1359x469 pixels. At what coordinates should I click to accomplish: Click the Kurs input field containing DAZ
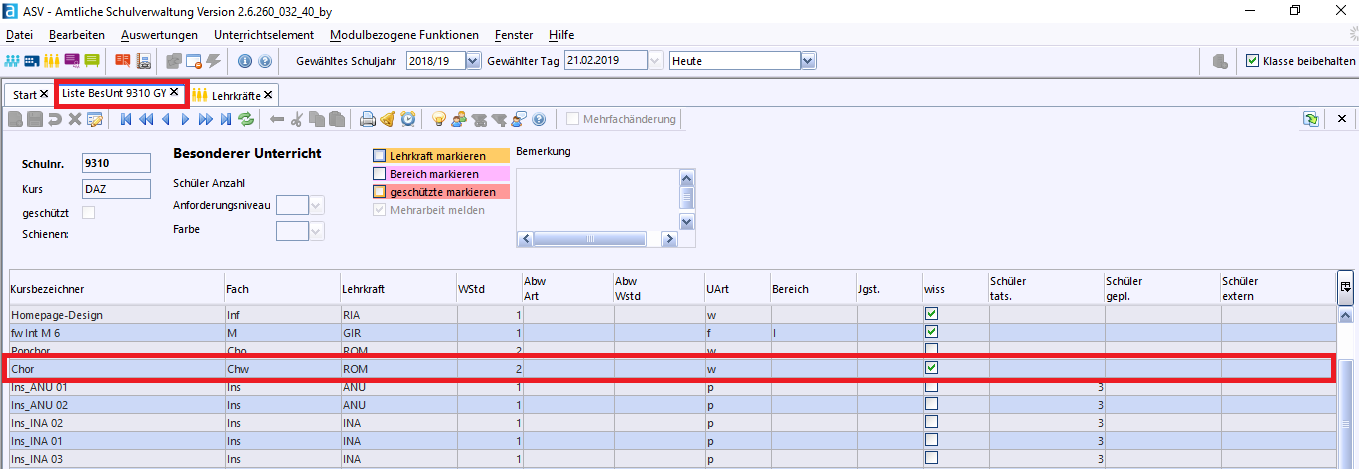pyautogui.click(x=116, y=189)
